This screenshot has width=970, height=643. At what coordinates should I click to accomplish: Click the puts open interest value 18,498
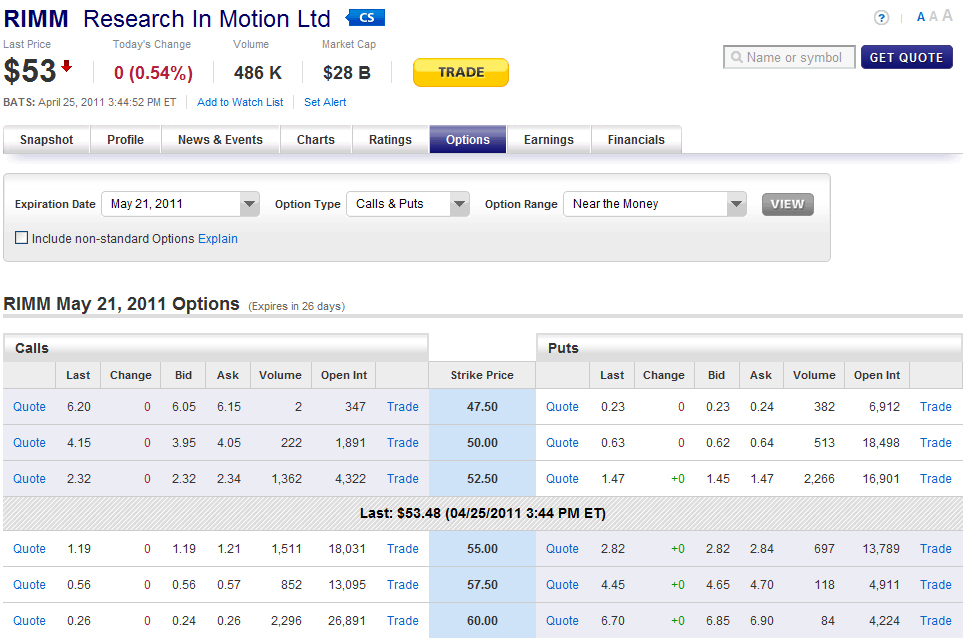point(881,442)
